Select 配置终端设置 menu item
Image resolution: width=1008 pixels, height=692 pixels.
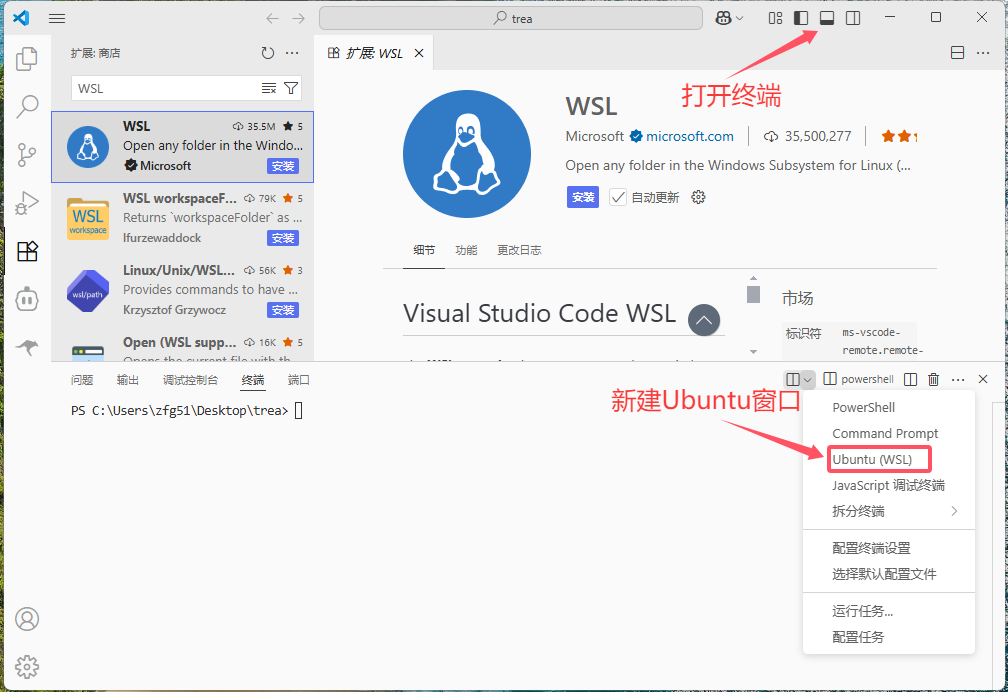pyautogui.click(x=889, y=549)
